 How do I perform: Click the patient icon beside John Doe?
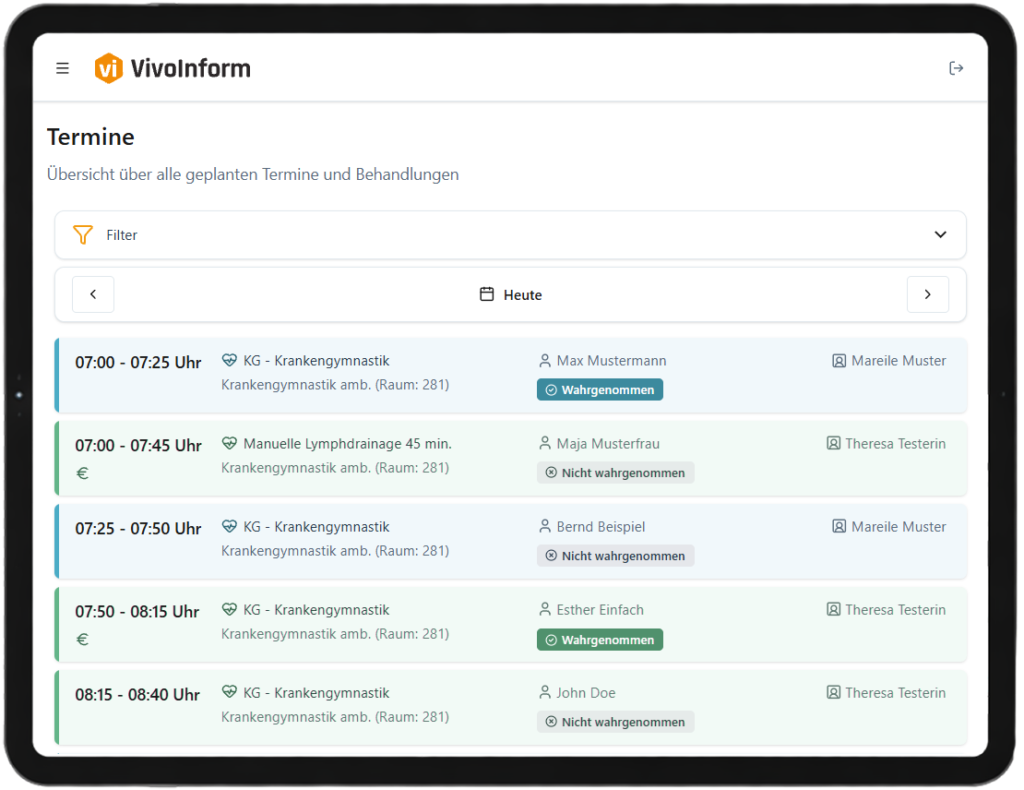545,692
